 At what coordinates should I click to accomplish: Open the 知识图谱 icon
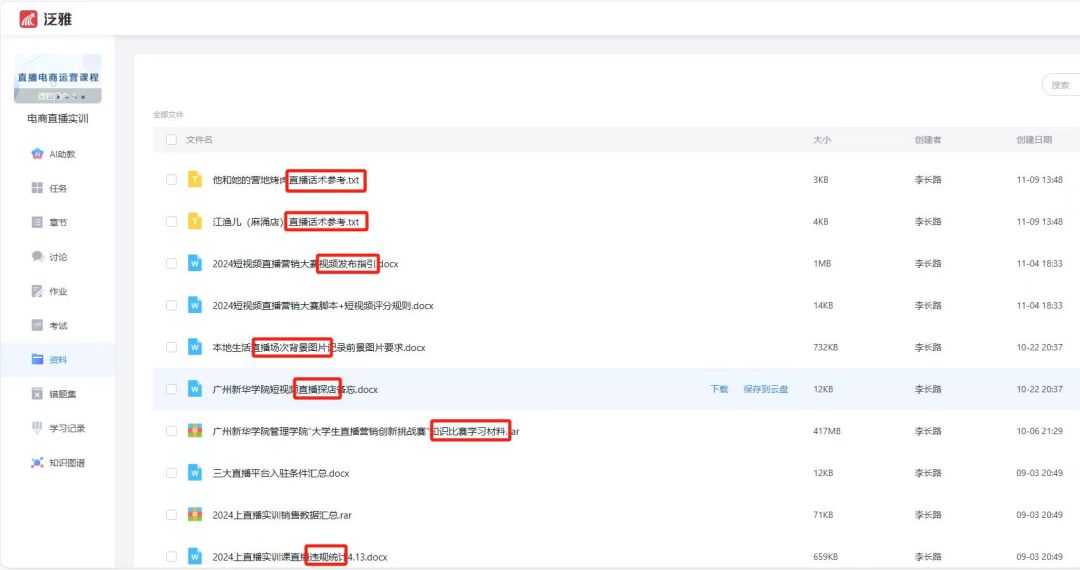point(38,462)
